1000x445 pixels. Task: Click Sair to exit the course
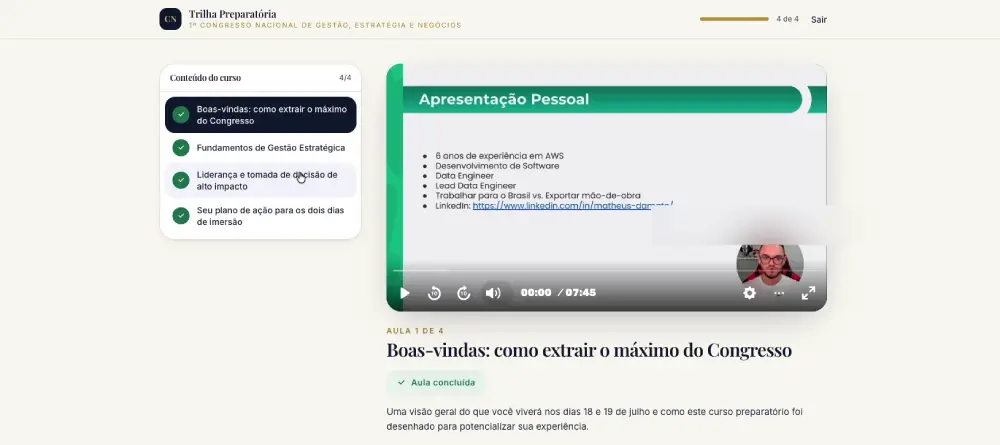pos(819,19)
